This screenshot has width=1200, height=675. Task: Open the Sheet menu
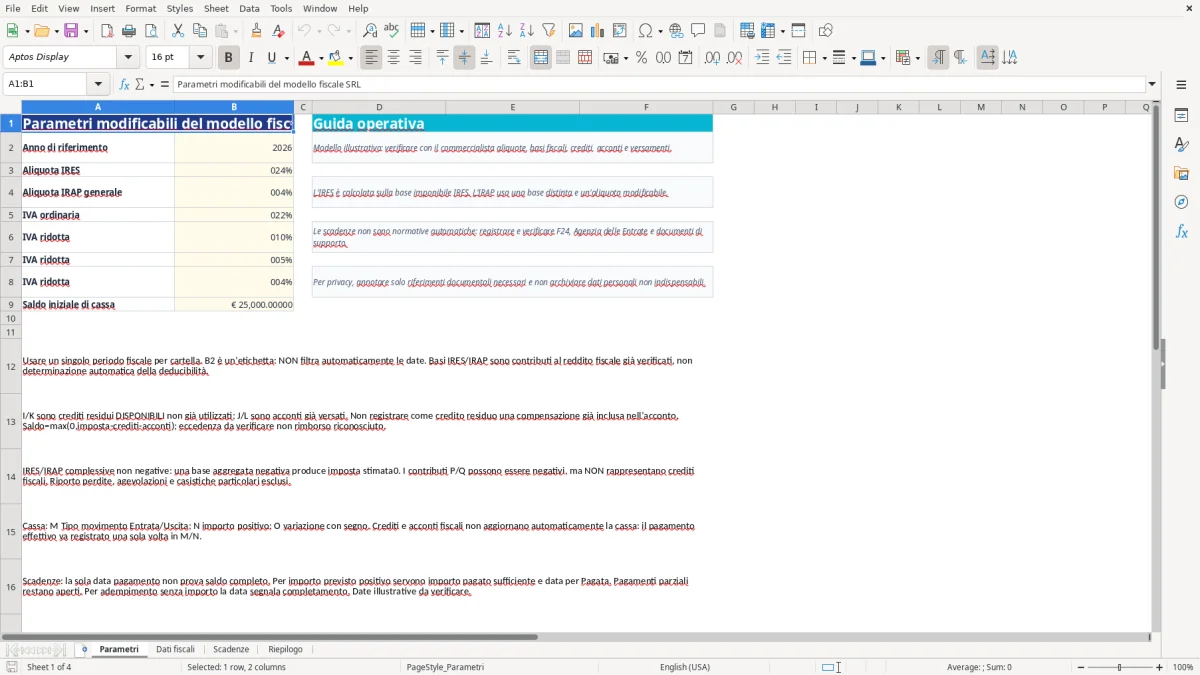pos(216,8)
